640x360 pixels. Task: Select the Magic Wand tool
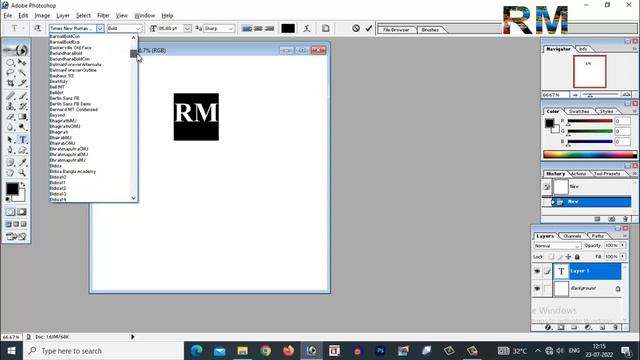point(22,73)
